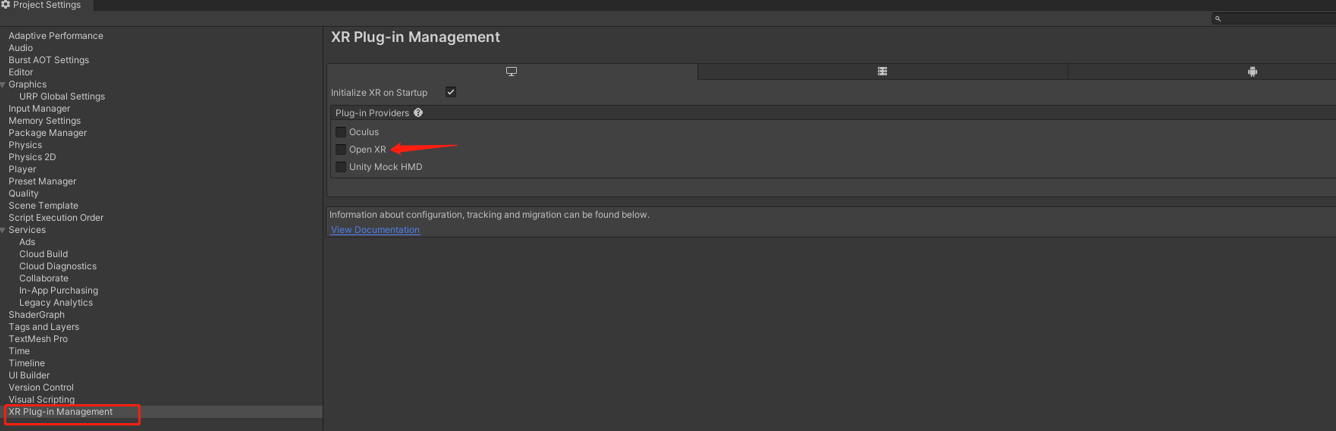The width and height of the screenshot is (1336, 431).
Task: Select Cloud Build service
Action: (x=43, y=254)
